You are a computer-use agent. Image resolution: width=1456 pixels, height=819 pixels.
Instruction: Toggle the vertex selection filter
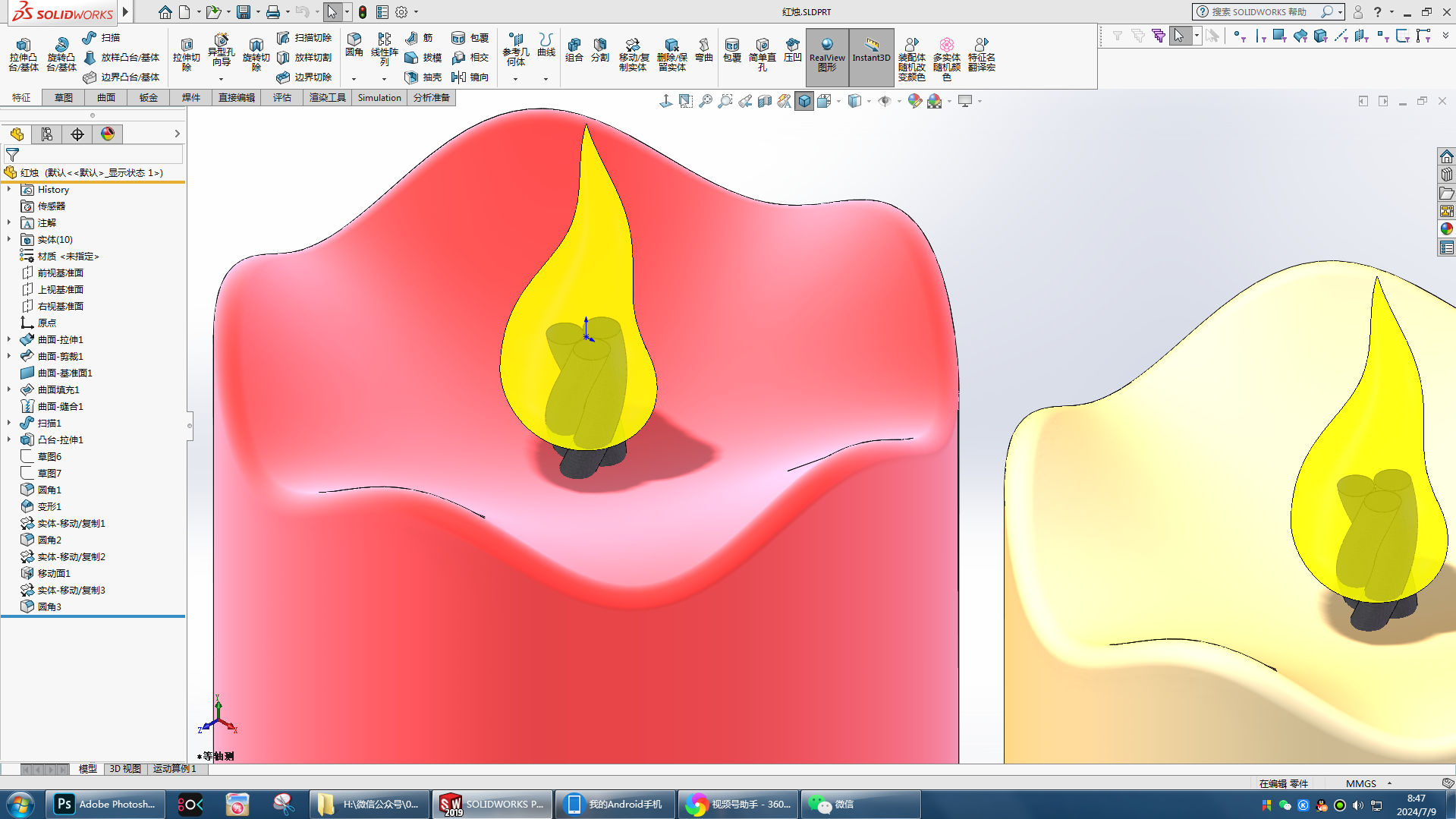[x=1238, y=36]
